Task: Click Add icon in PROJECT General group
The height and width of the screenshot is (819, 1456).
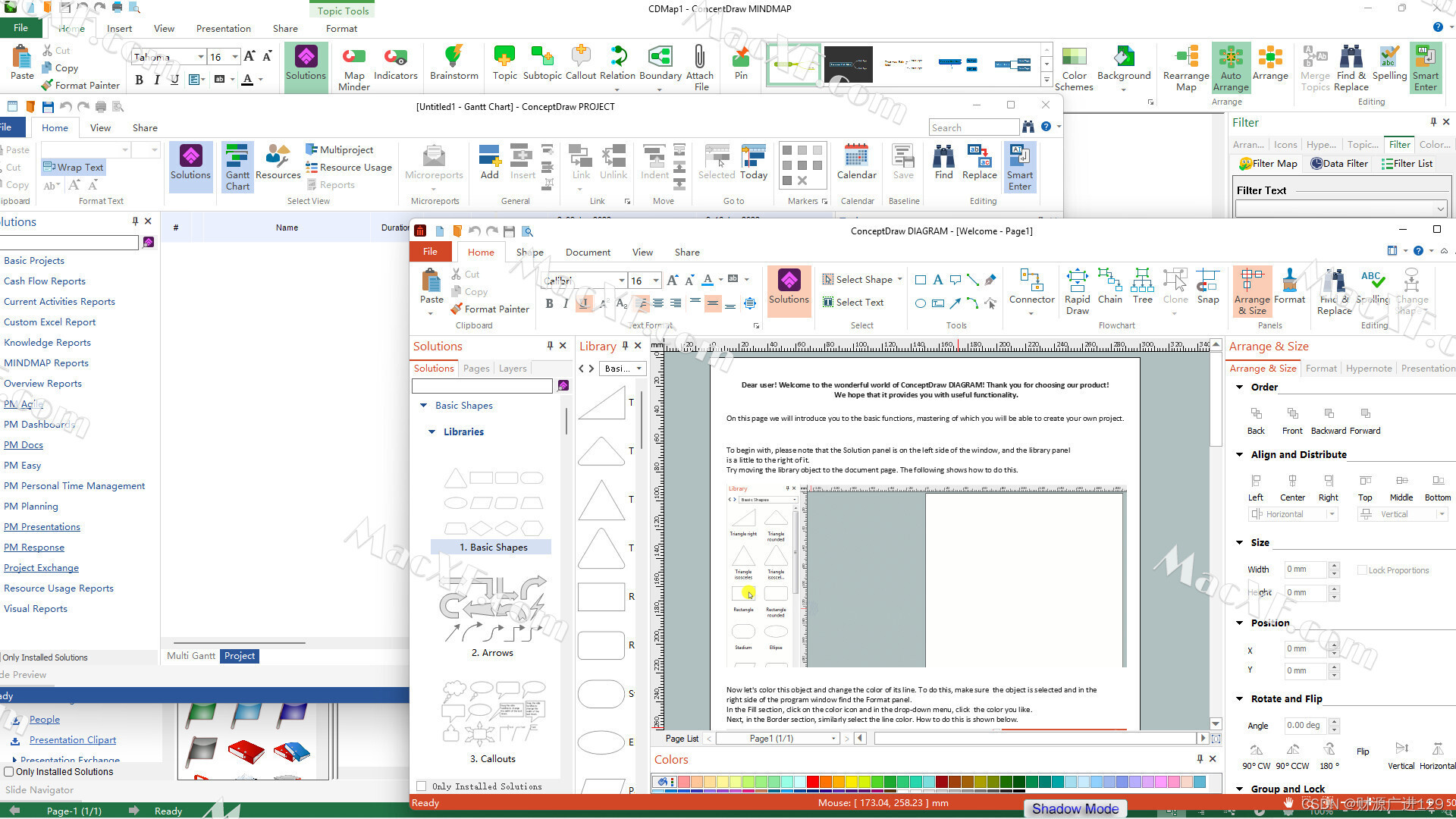Action: [490, 162]
